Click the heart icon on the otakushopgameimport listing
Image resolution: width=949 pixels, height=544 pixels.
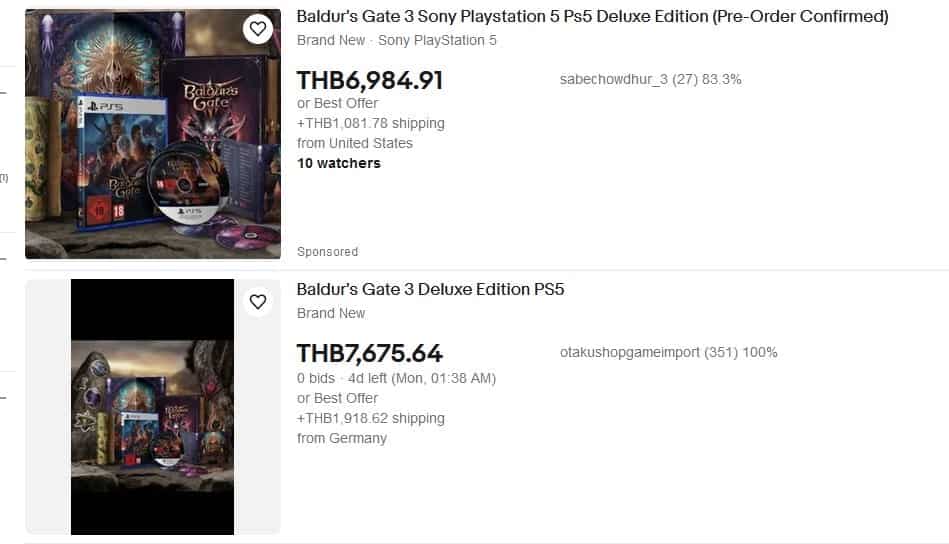[x=258, y=301]
